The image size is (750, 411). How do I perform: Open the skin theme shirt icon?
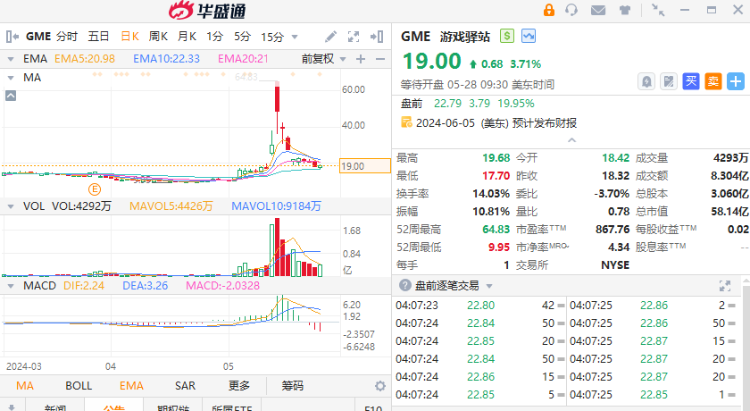[625, 10]
